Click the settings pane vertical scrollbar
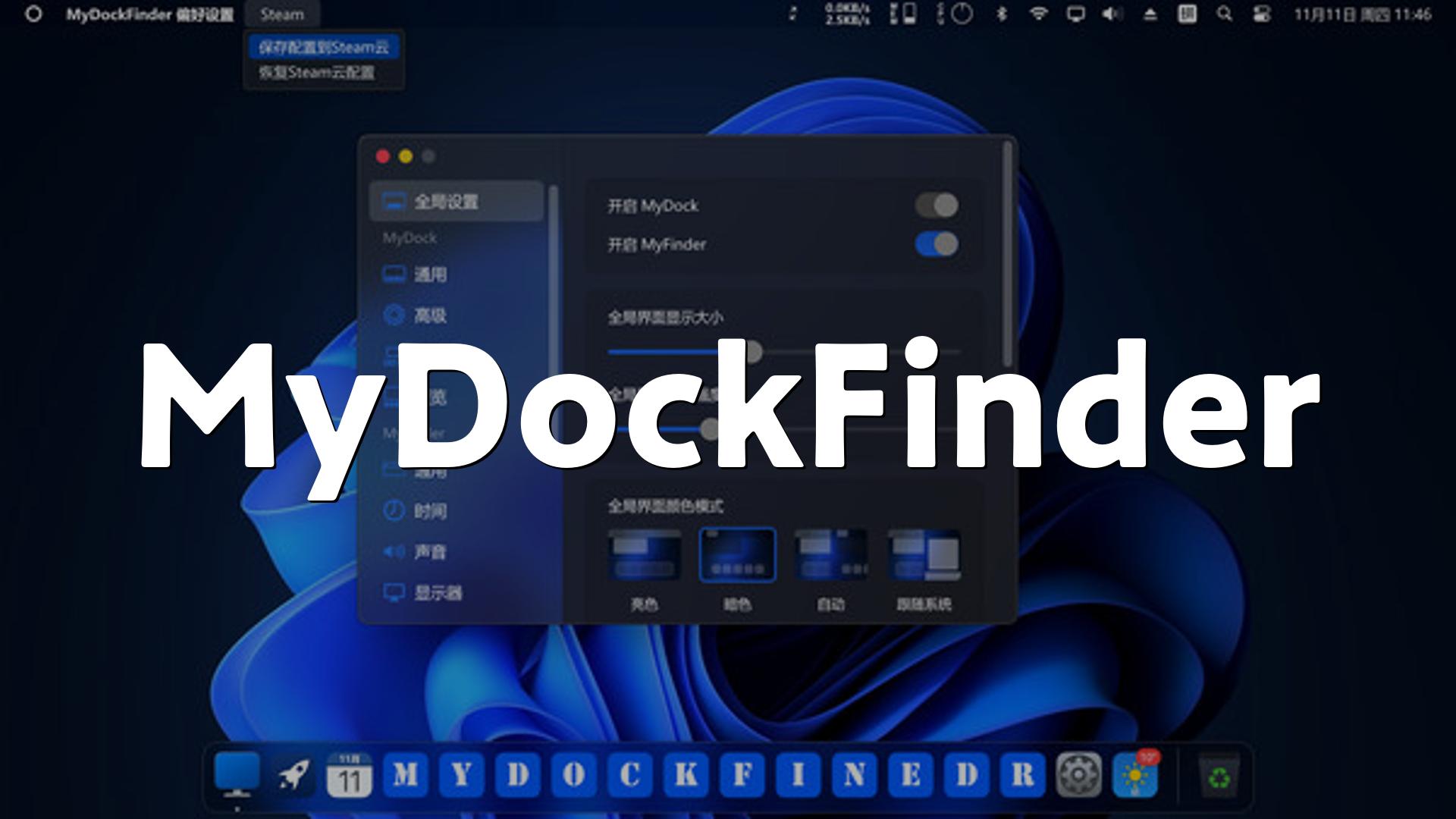1456x819 pixels. click(1008, 254)
